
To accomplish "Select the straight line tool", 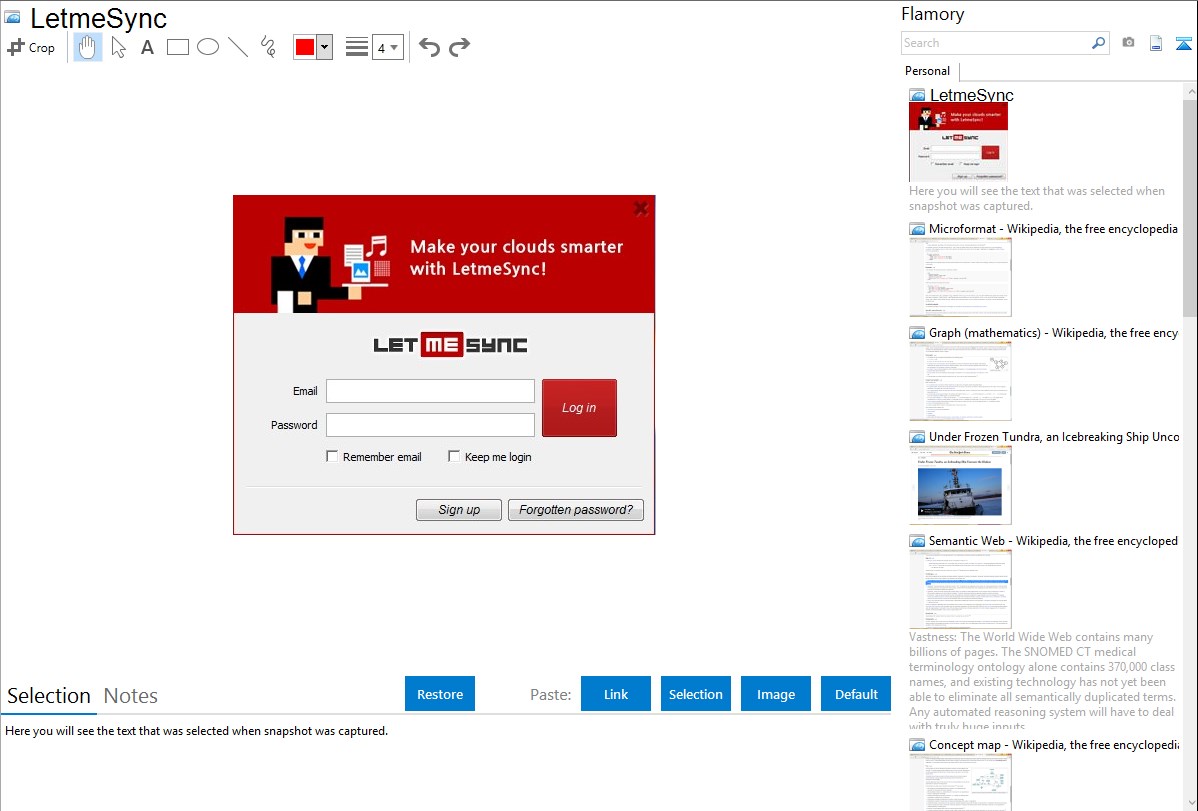I will point(238,47).
